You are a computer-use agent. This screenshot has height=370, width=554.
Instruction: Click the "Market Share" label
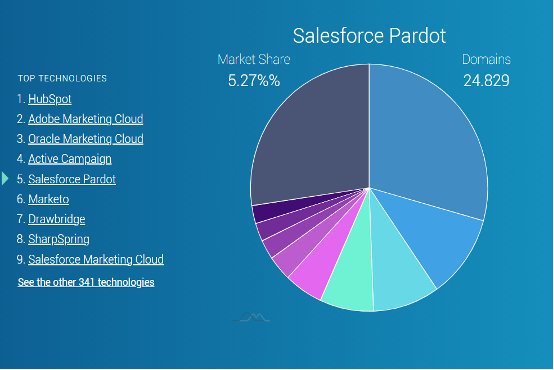pos(254,59)
